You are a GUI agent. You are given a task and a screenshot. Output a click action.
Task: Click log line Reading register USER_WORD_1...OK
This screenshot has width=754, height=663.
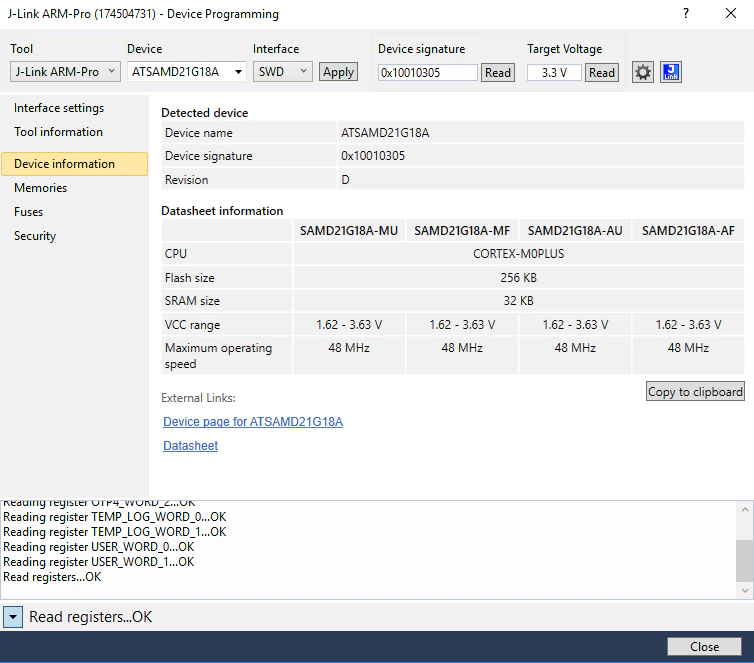[99, 562]
